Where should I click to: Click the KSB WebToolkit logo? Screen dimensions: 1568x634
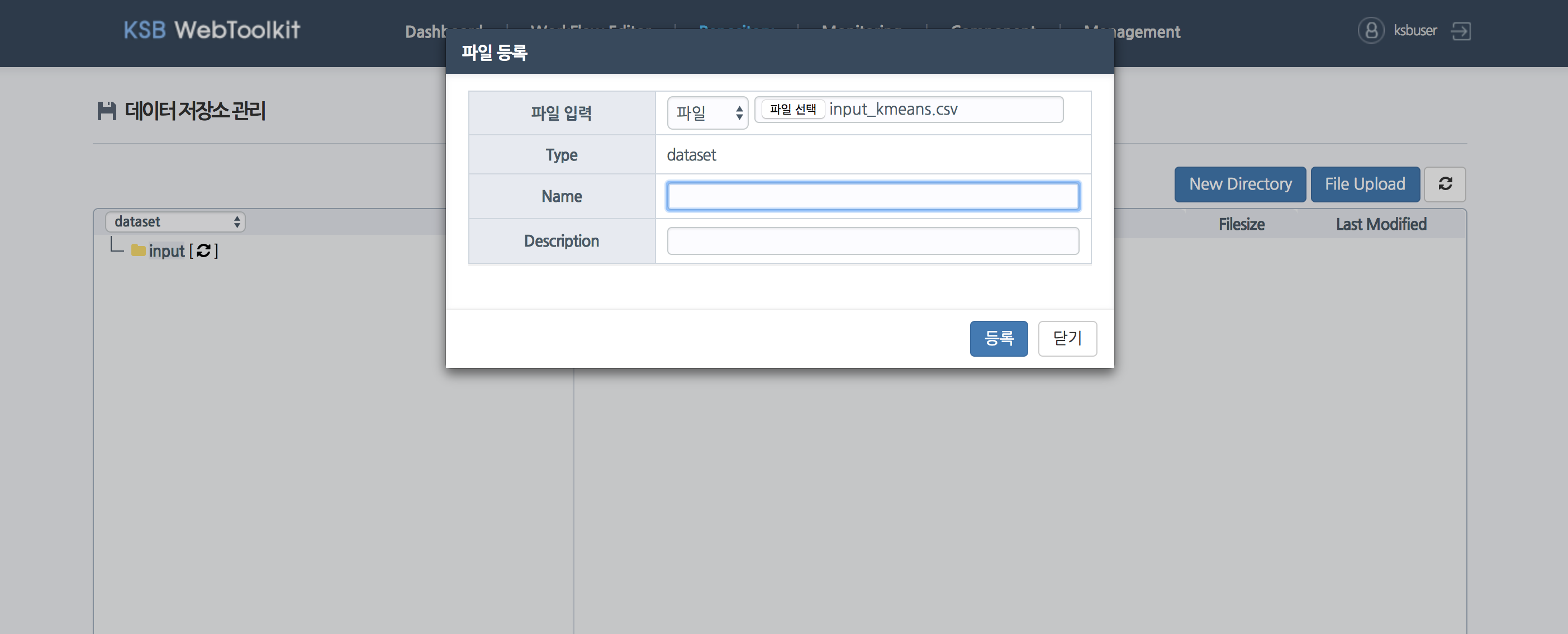[212, 30]
